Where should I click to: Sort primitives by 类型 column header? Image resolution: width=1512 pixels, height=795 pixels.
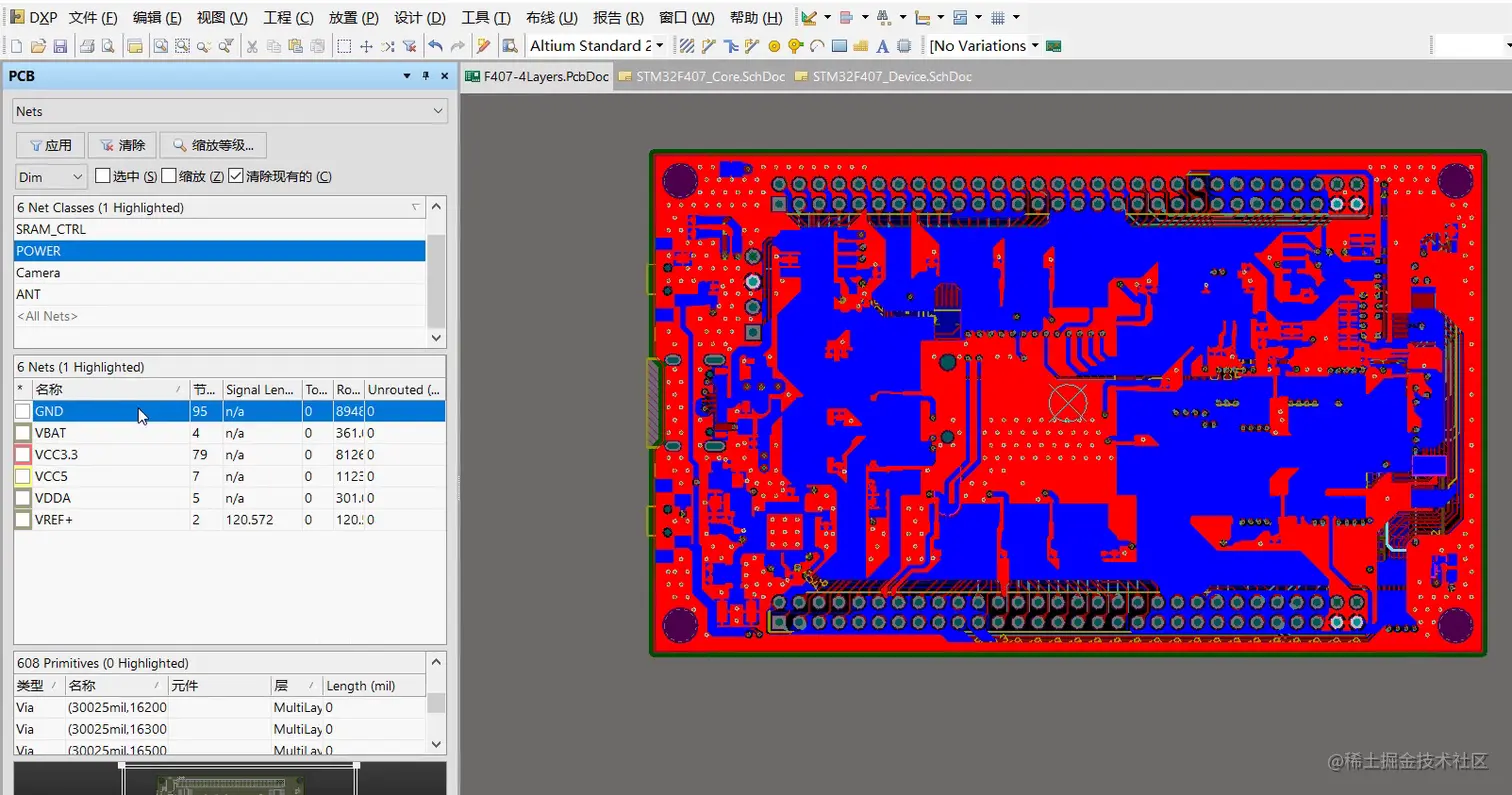point(40,685)
